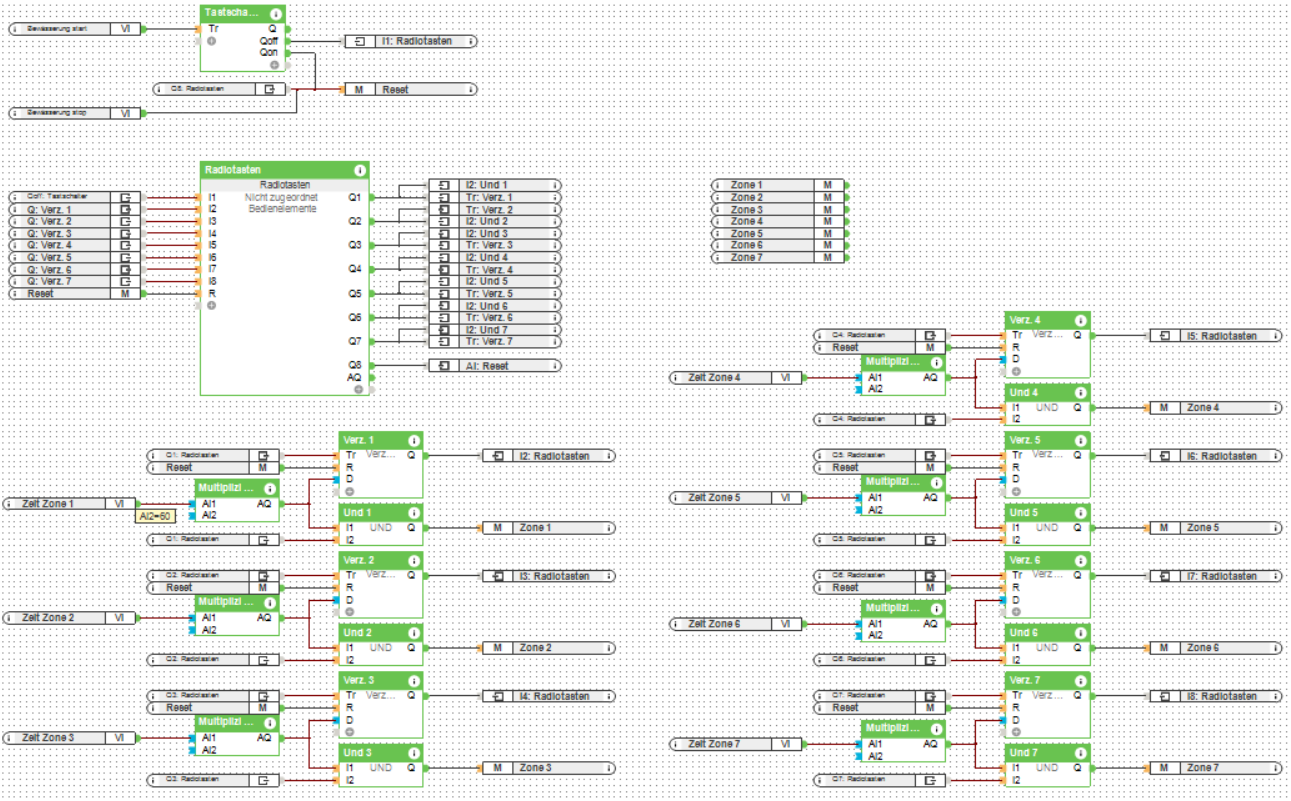Screen dimensions: 1291x801
Task: Select the Zeit Zone 2 virtual input
Action: [70, 618]
